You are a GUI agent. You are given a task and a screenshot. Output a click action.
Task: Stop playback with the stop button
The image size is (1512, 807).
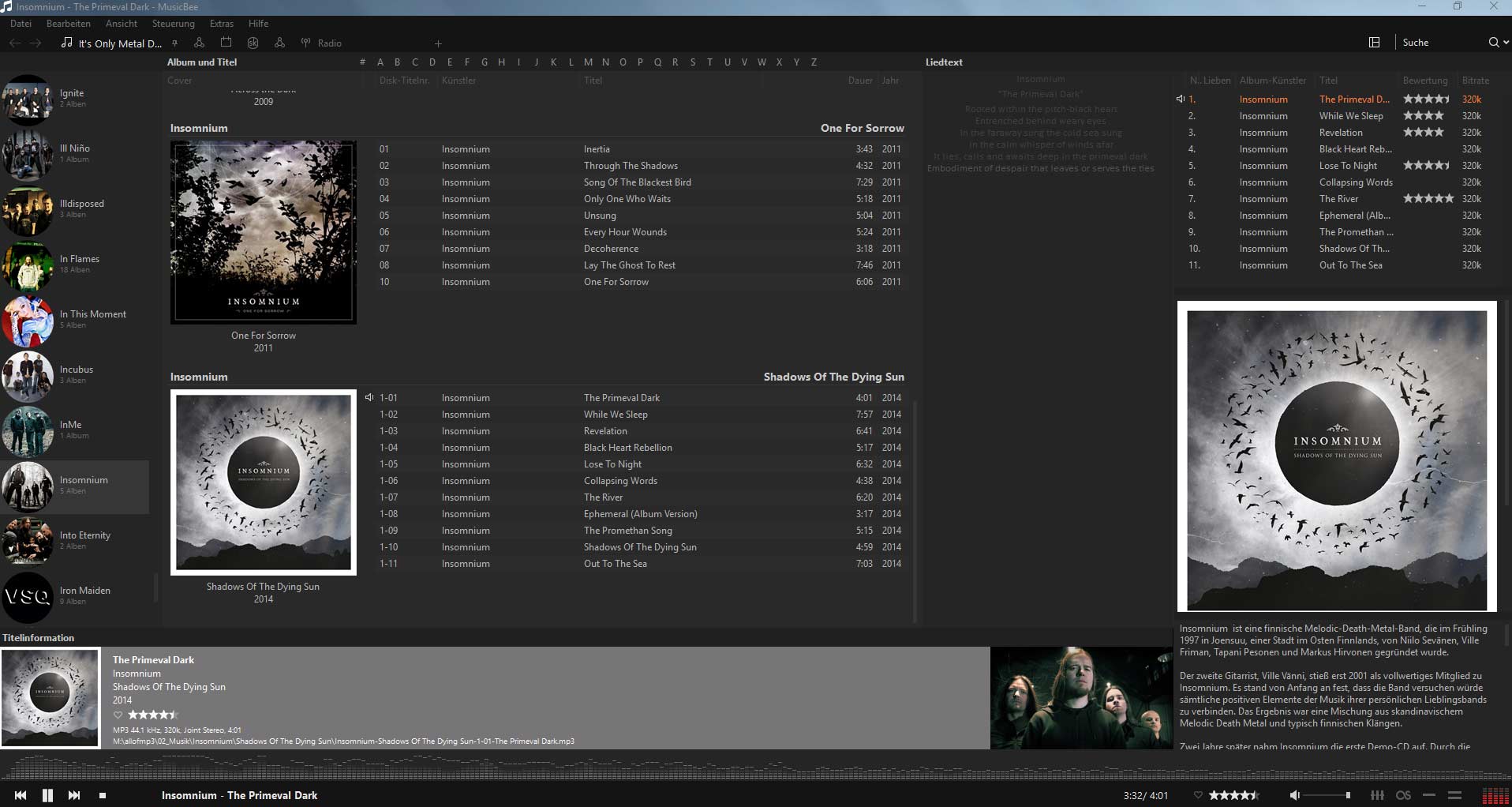click(103, 796)
